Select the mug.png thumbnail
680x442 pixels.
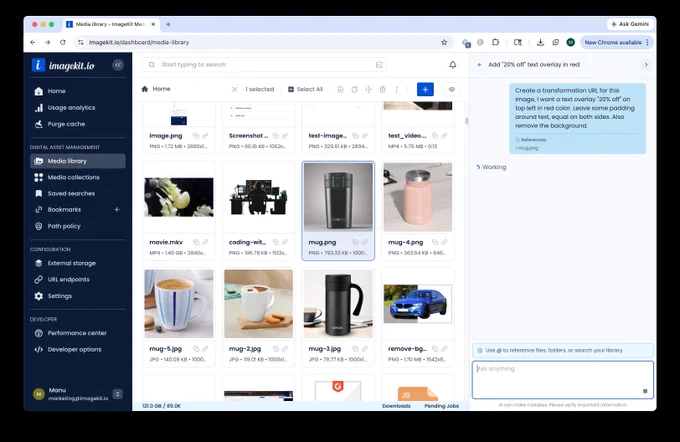point(338,197)
